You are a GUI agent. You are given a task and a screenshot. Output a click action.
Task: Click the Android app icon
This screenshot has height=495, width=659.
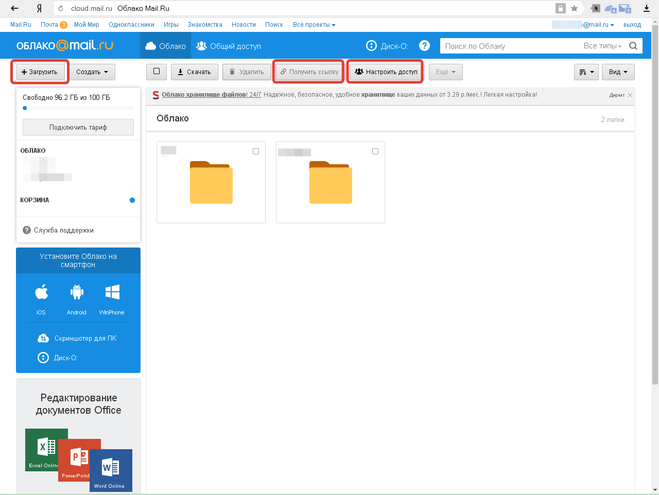point(77,293)
